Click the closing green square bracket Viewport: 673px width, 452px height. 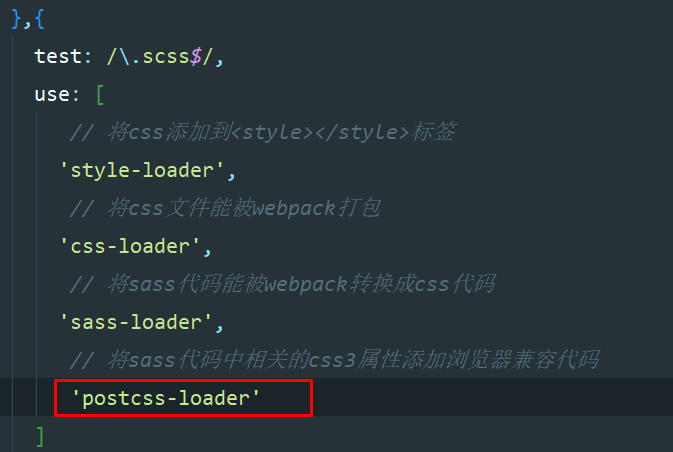coord(40,437)
